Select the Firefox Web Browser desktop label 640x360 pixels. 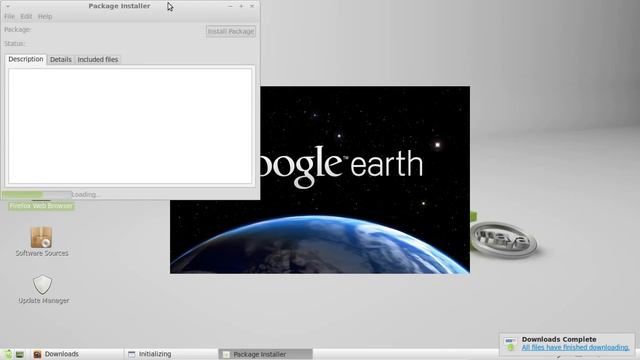(x=41, y=206)
